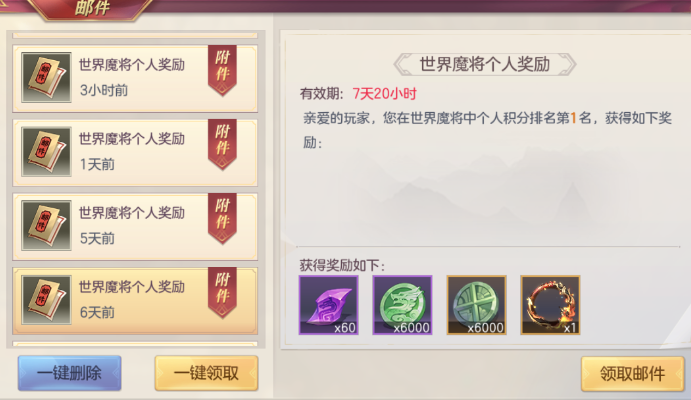691x400 pixels.
Task: Open the 世界魔将个人奖励 mail from 5天前
Action: (x=135, y=226)
